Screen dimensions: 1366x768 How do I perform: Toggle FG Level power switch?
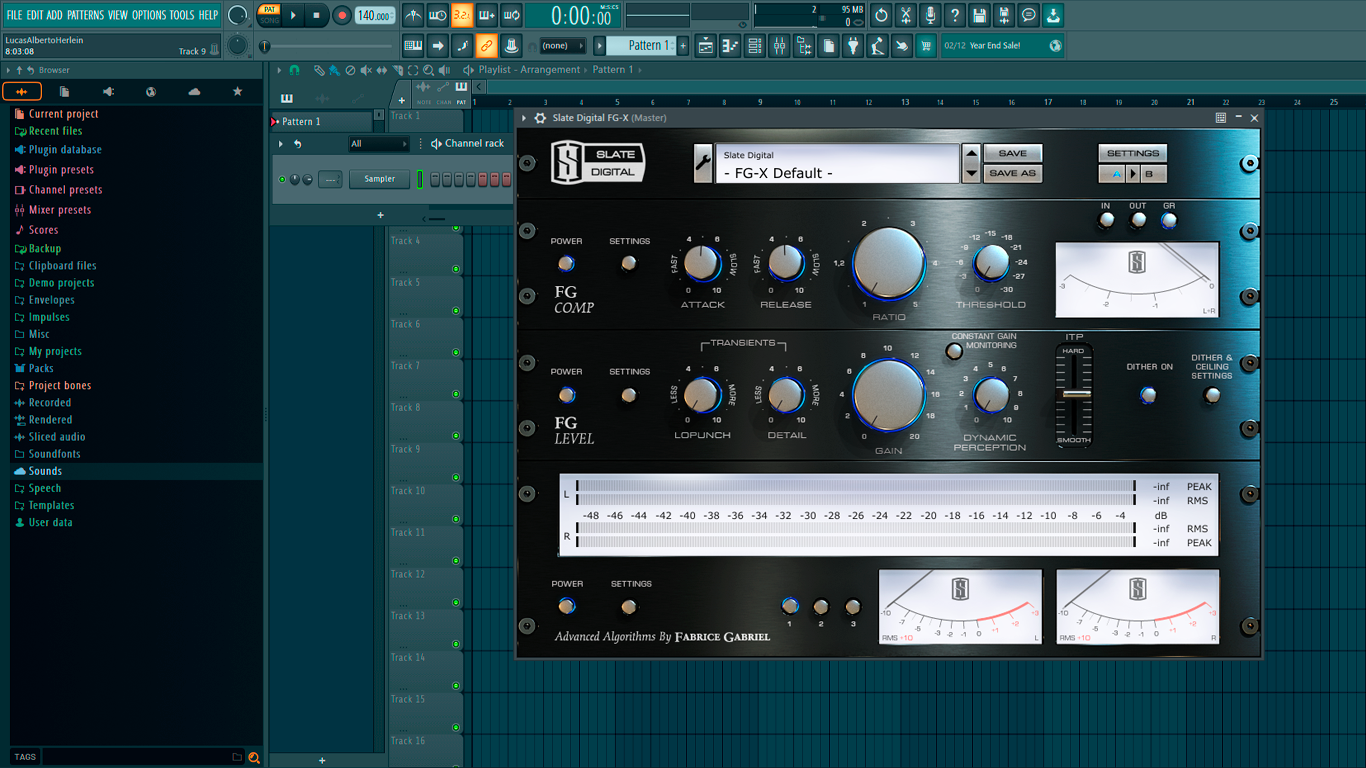(566, 395)
